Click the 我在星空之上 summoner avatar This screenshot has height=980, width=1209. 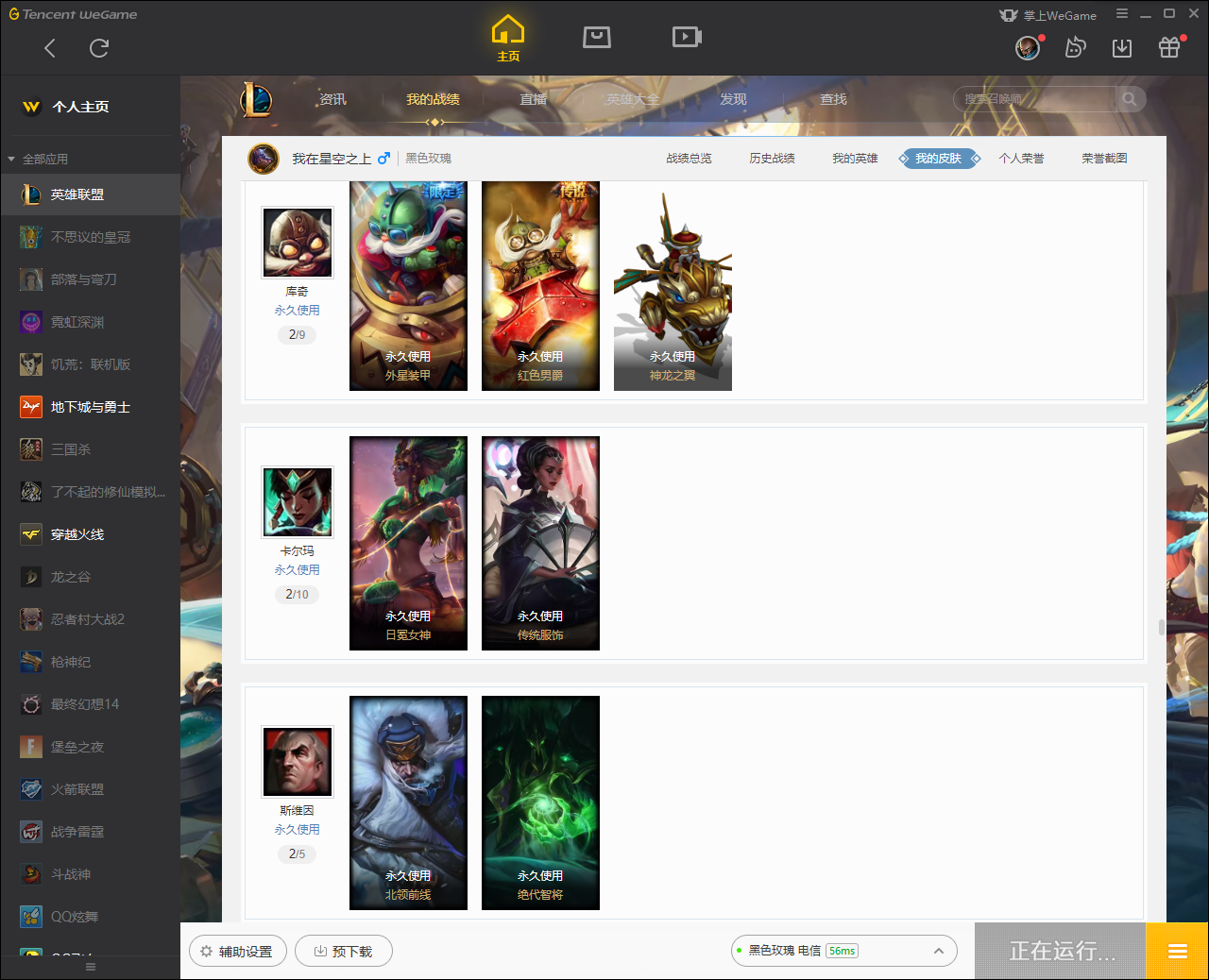pyautogui.click(x=264, y=159)
